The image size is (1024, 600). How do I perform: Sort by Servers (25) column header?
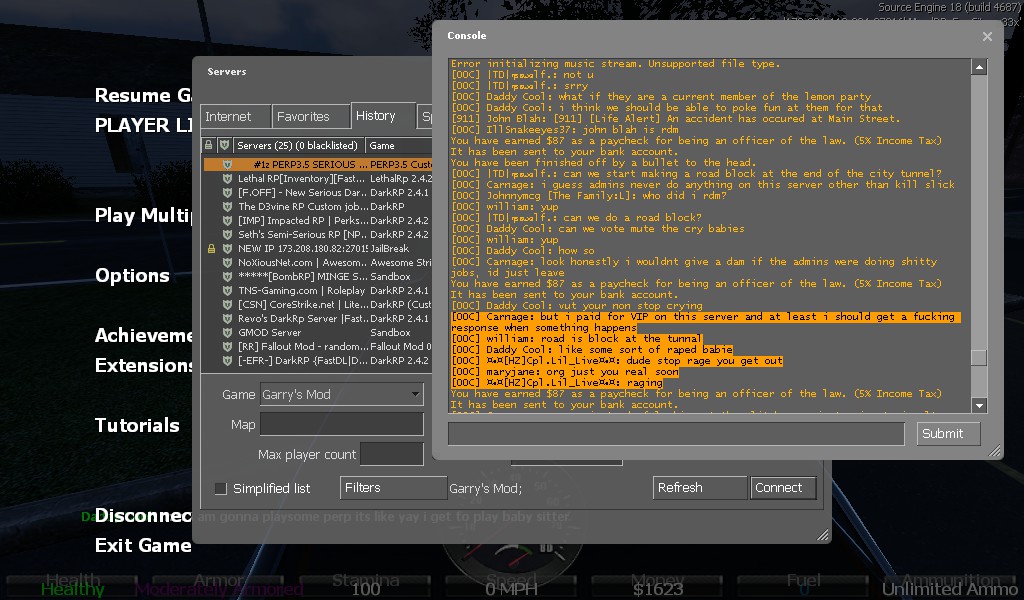(x=298, y=146)
